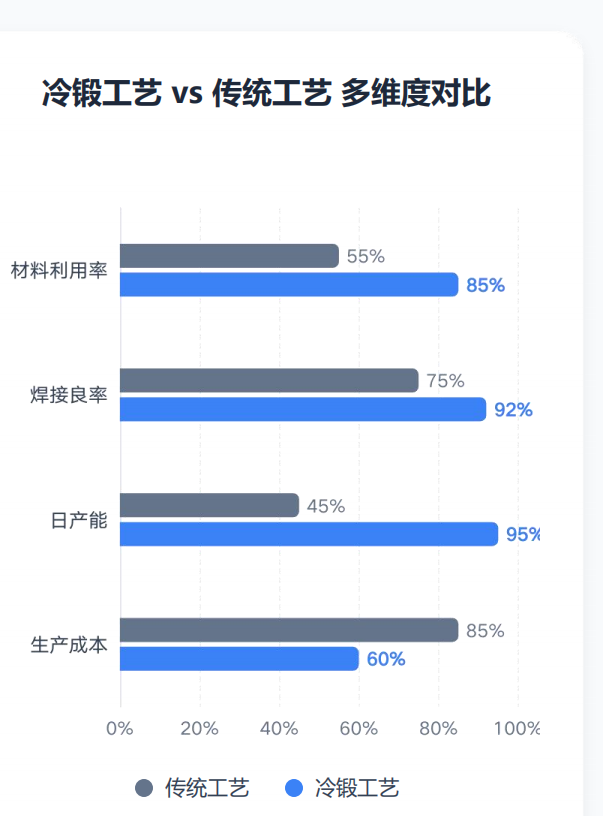
Task: Toggle the 传统工艺 legend series
Action: tap(192, 788)
